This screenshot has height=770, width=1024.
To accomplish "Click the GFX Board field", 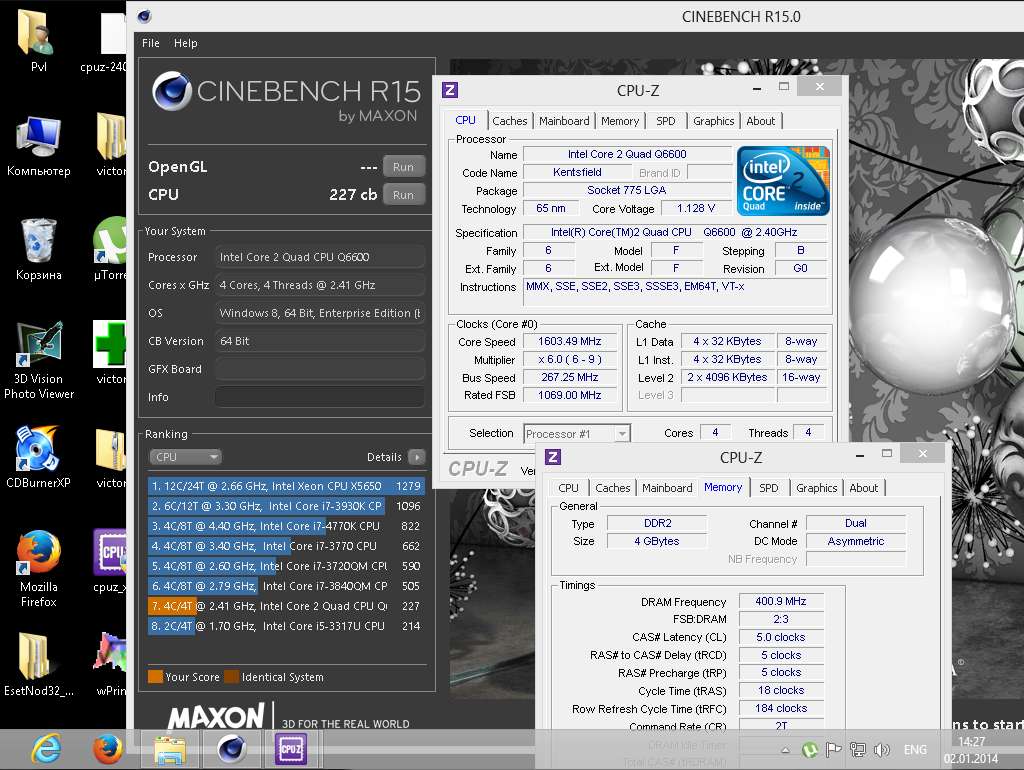I will 320,369.
